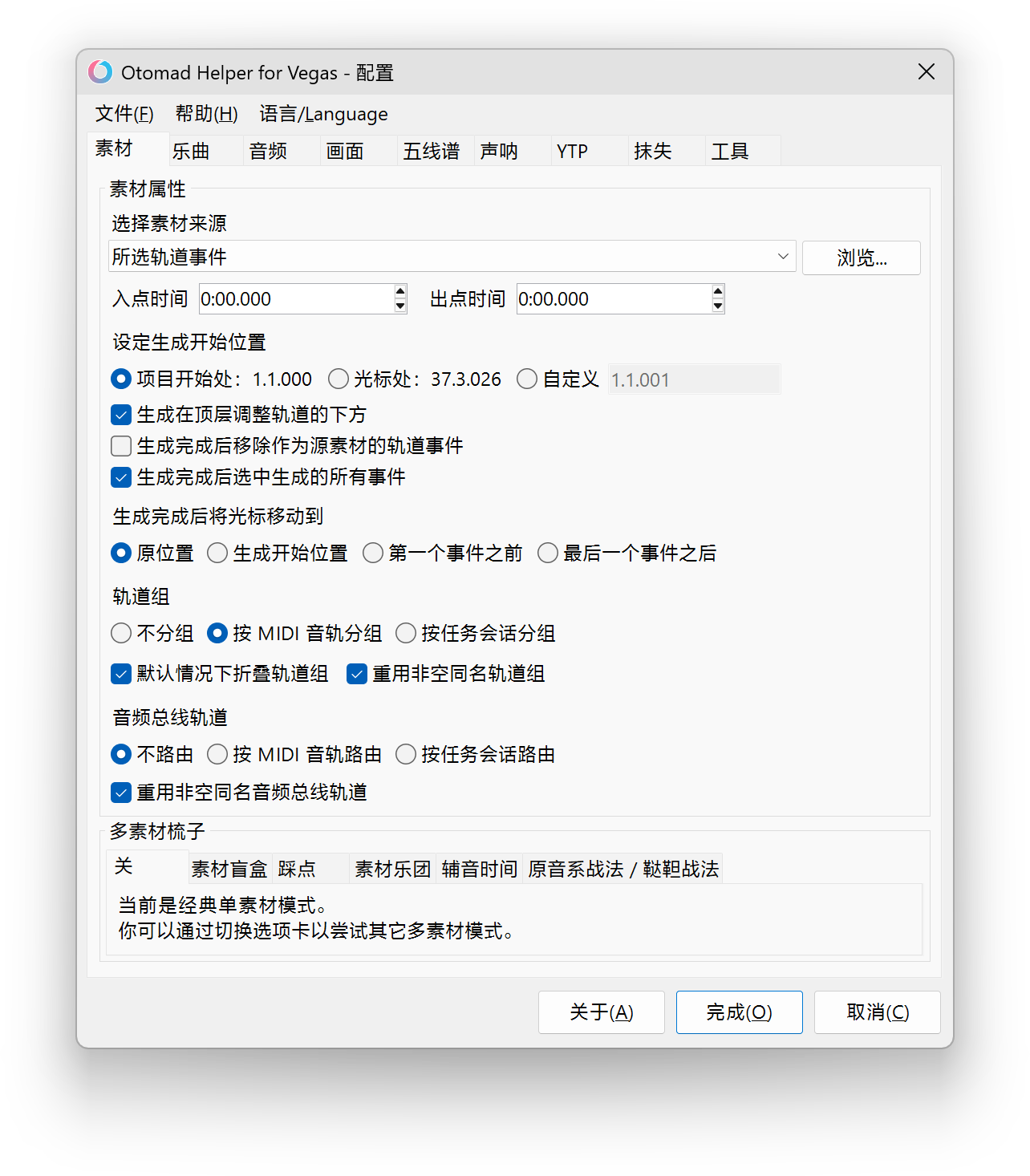Screen dimensions: 1030x1176
Task: Click the 浏览... button
Action: click(862, 258)
